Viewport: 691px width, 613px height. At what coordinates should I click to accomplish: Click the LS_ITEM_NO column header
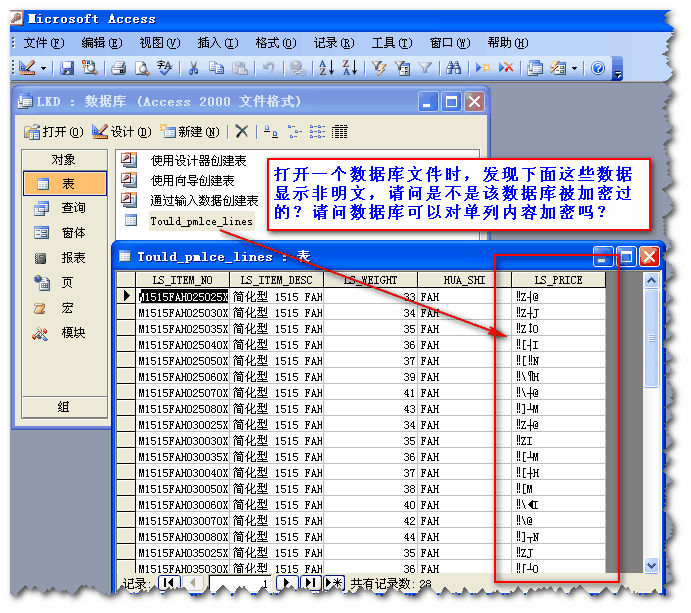[x=182, y=280]
